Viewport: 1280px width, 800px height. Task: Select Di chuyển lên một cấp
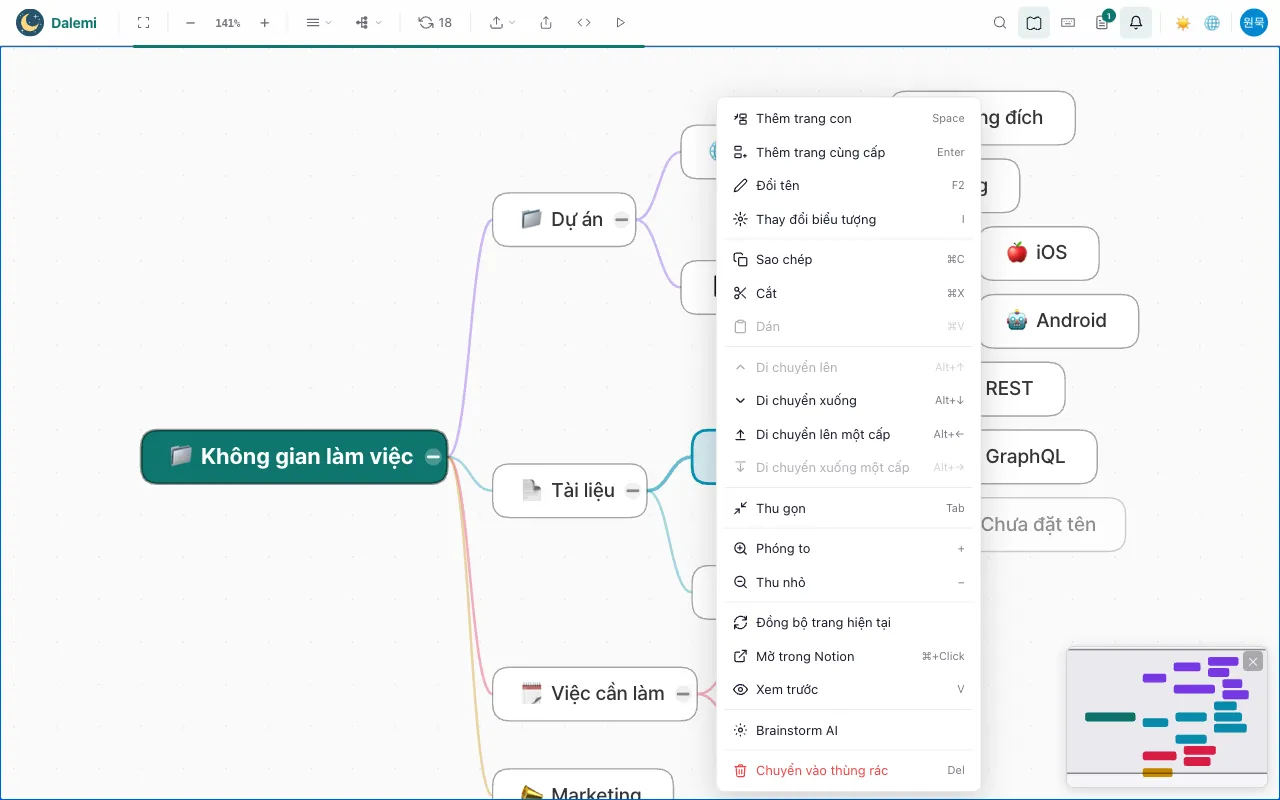pyautogui.click(x=849, y=434)
